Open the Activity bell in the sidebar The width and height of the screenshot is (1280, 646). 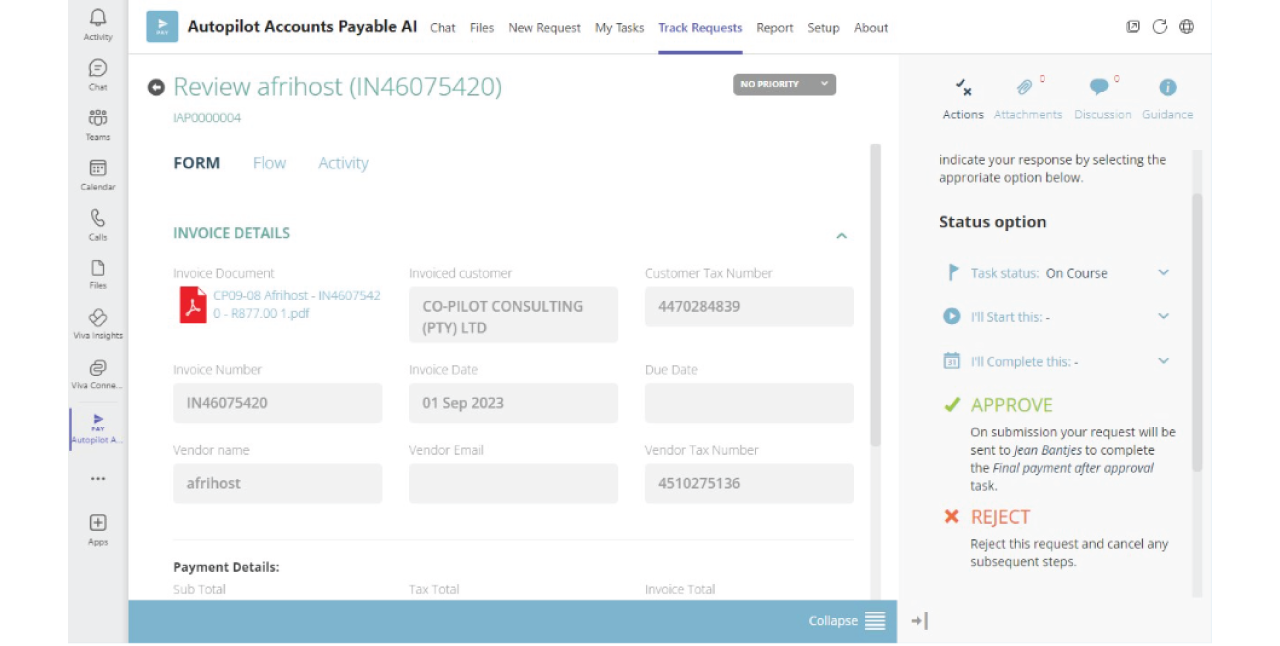98,24
